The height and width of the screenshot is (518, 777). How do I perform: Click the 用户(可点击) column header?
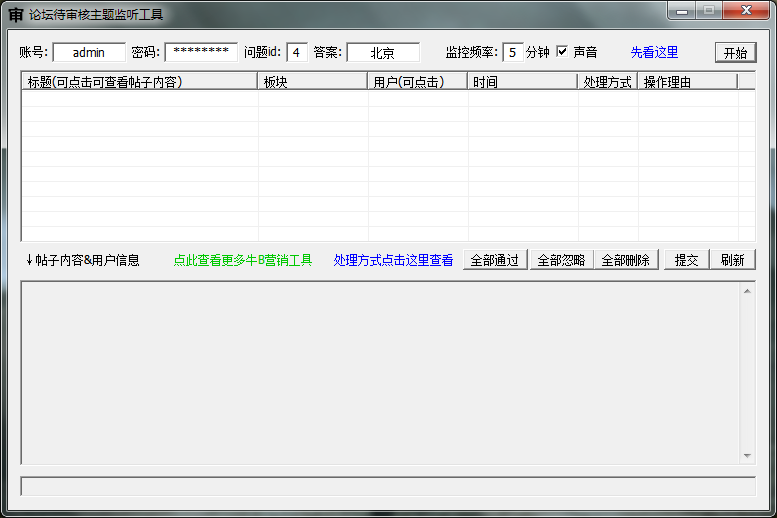pyautogui.click(x=418, y=82)
